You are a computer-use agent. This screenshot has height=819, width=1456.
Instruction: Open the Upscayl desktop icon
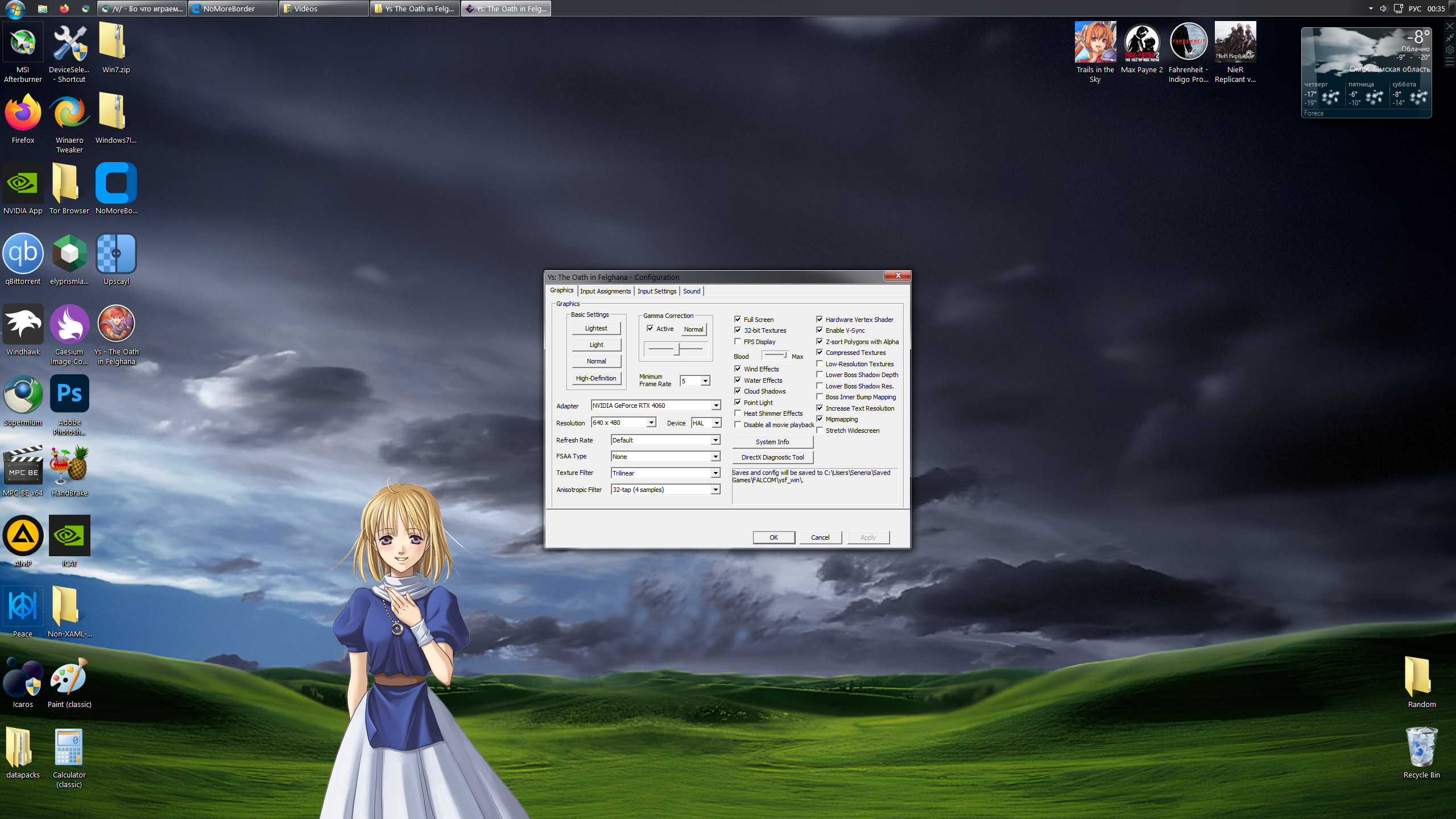coord(116,254)
